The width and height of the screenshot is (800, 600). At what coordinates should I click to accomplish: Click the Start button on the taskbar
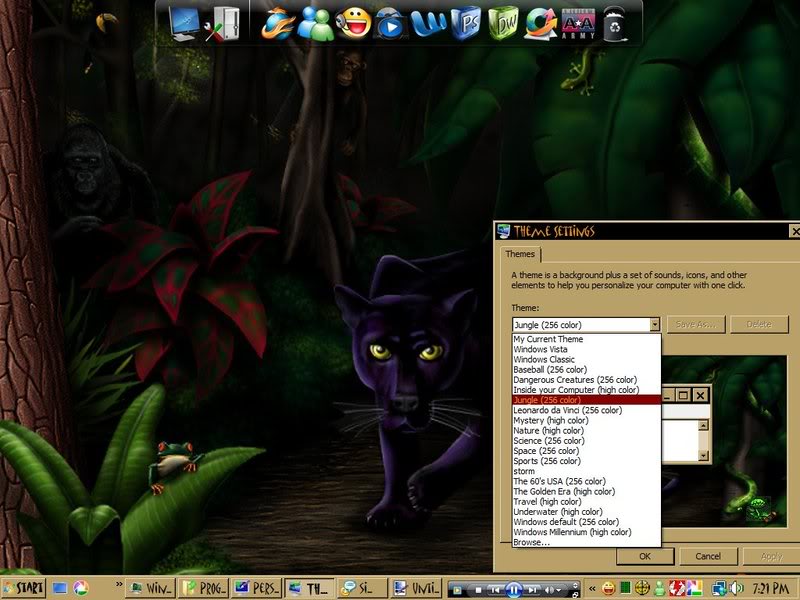pos(23,588)
